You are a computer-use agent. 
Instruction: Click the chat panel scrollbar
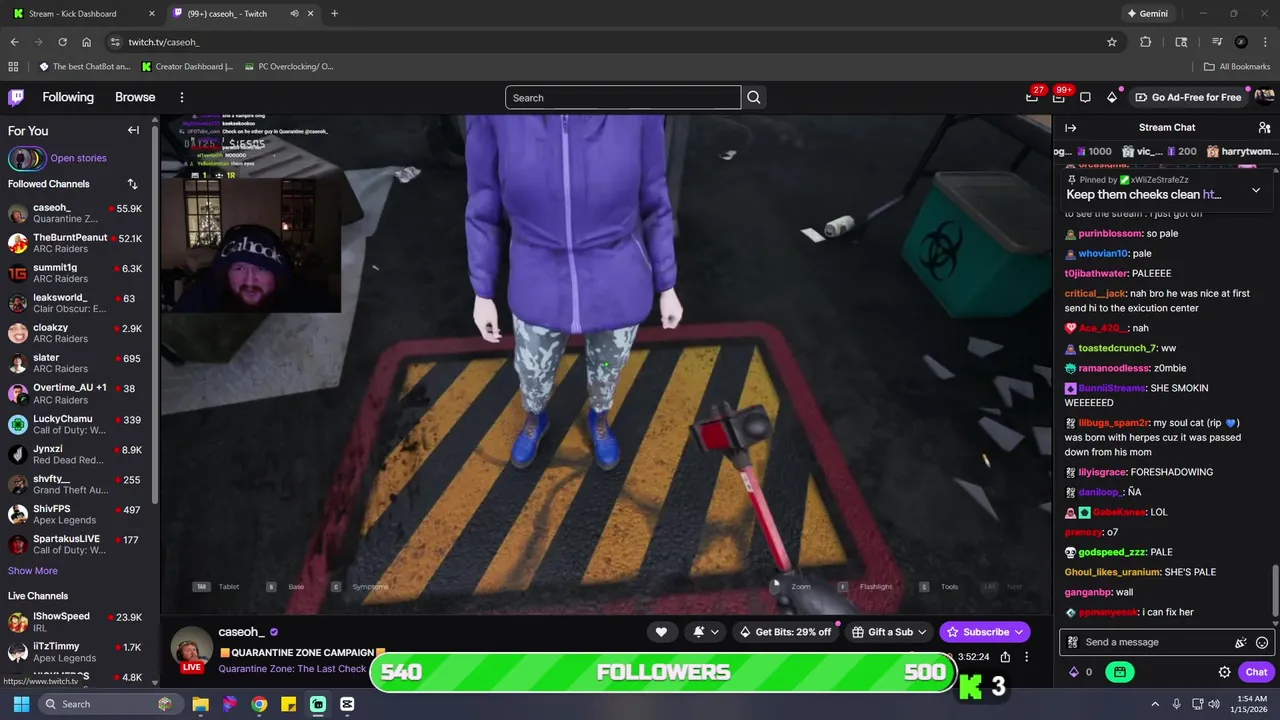pyautogui.click(x=1275, y=591)
